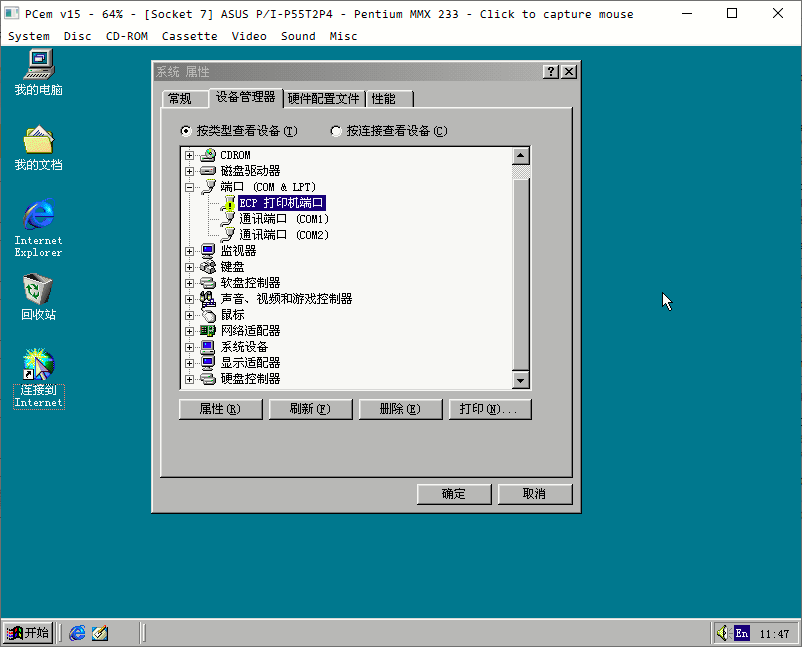The image size is (802, 647).
Task: Open the PCem Sound menu
Action: 298,36
